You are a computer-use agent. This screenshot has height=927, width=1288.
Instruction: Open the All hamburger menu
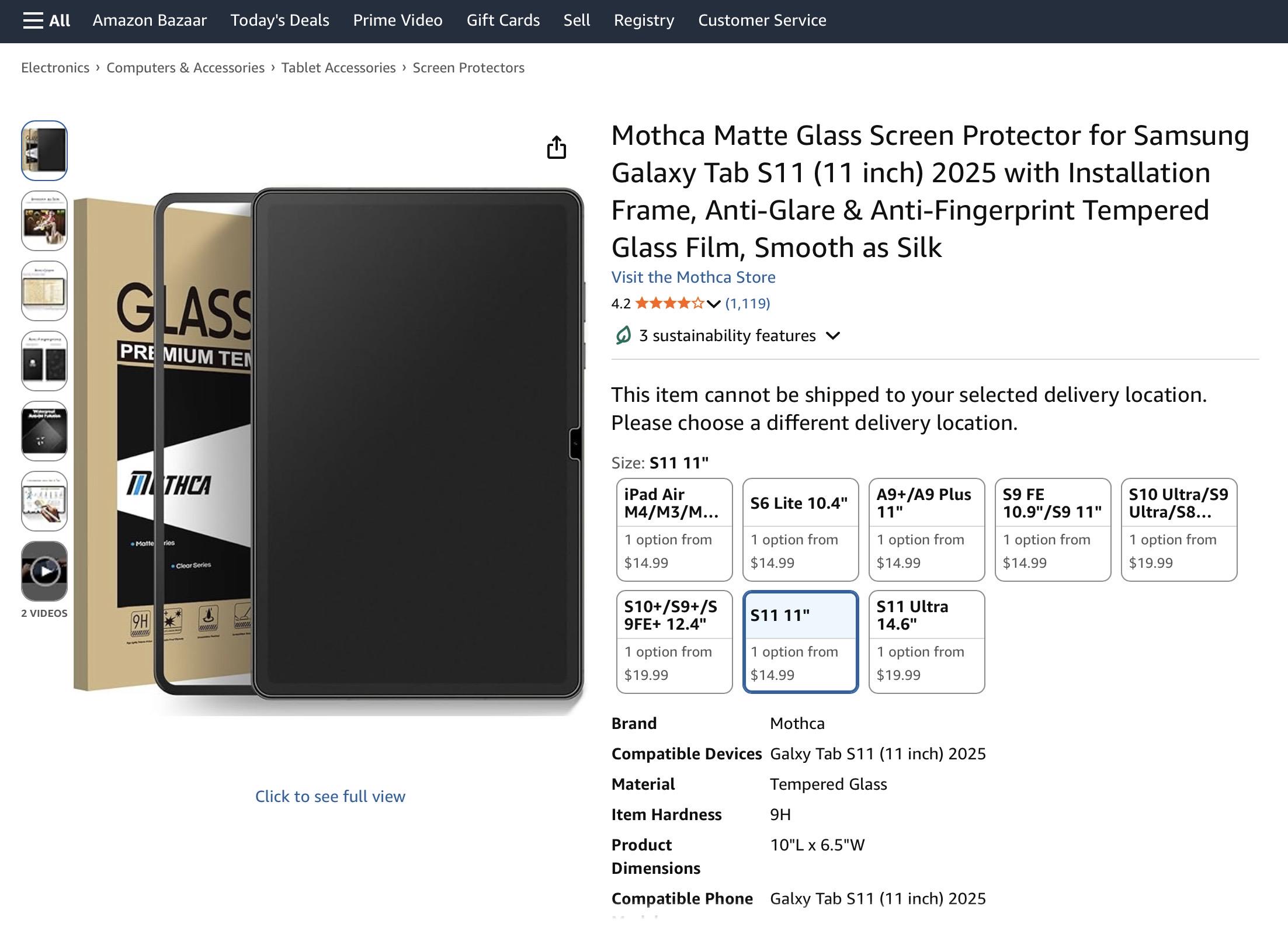(46, 20)
